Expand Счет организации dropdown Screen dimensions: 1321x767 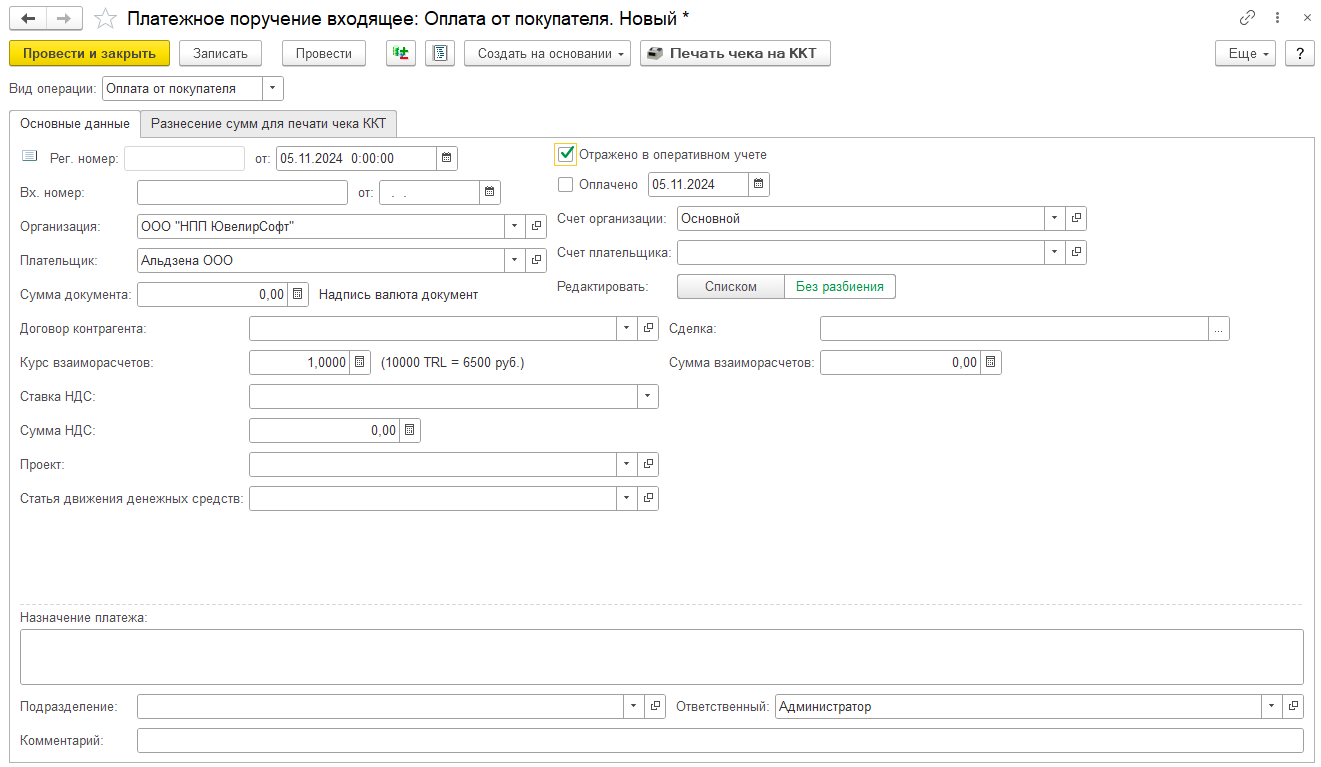click(x=1055, y=218)
